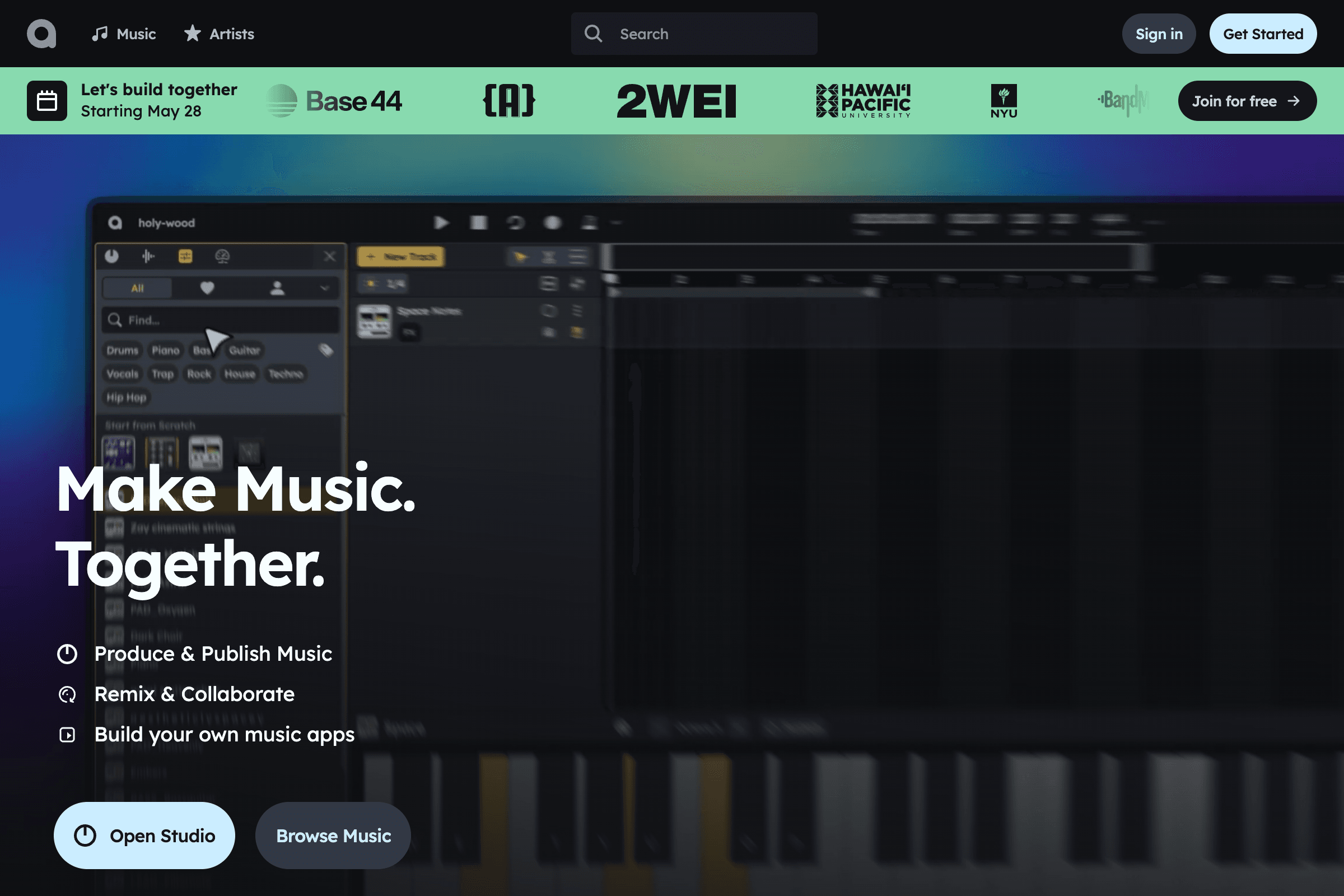Screen dimensions: 1344x896
Task: Click the "Build your own music apps" text
Action: 225,735
